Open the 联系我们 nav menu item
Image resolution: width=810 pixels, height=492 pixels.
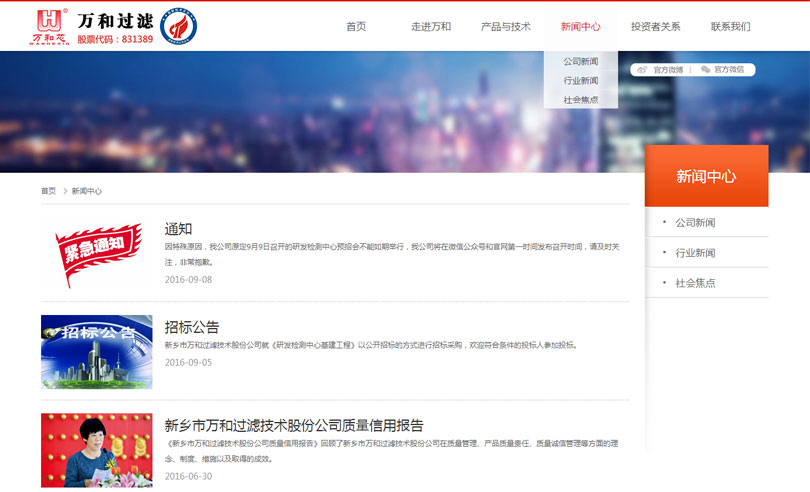pyautogui.click(x=730, y=27)
